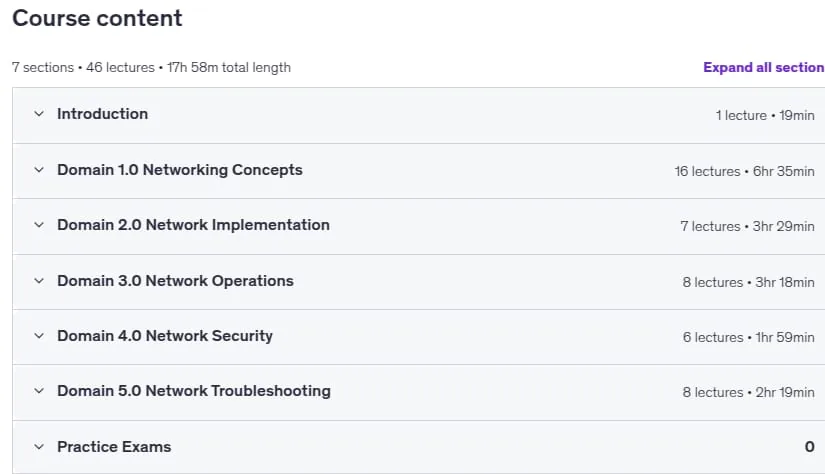Viewport: 825px width, 474px height.
Task: Select Domain 1.0 Networking Concepts title
Action: [x=180, y=170]
